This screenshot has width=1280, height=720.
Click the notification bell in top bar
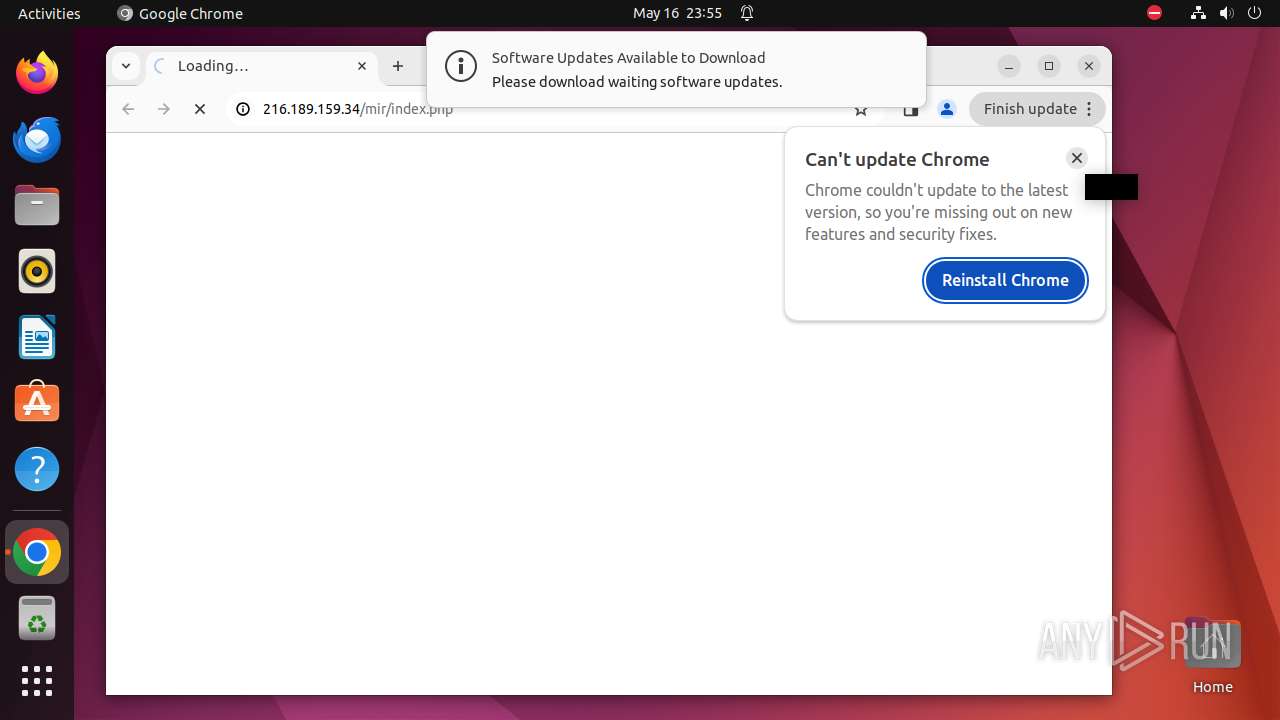(747, 13)
